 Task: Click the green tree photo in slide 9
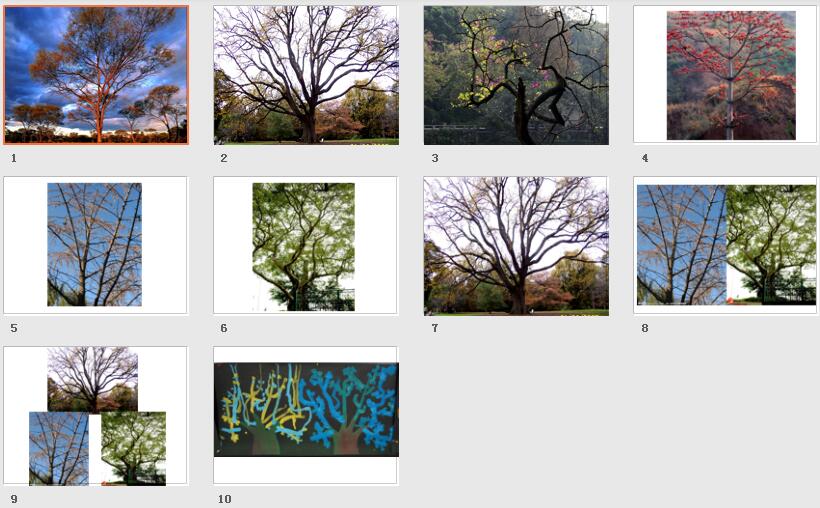click(133, 448)
